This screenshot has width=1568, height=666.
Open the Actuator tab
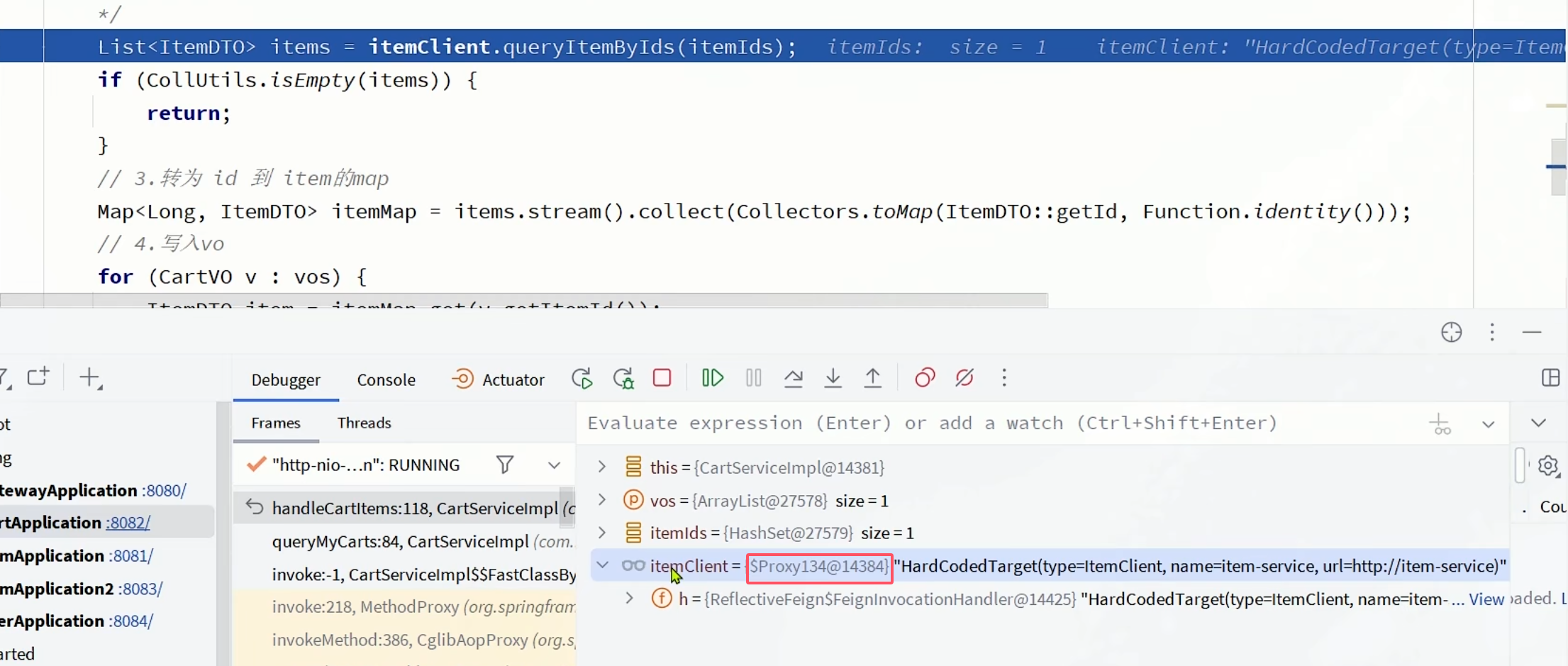point(499,380)
